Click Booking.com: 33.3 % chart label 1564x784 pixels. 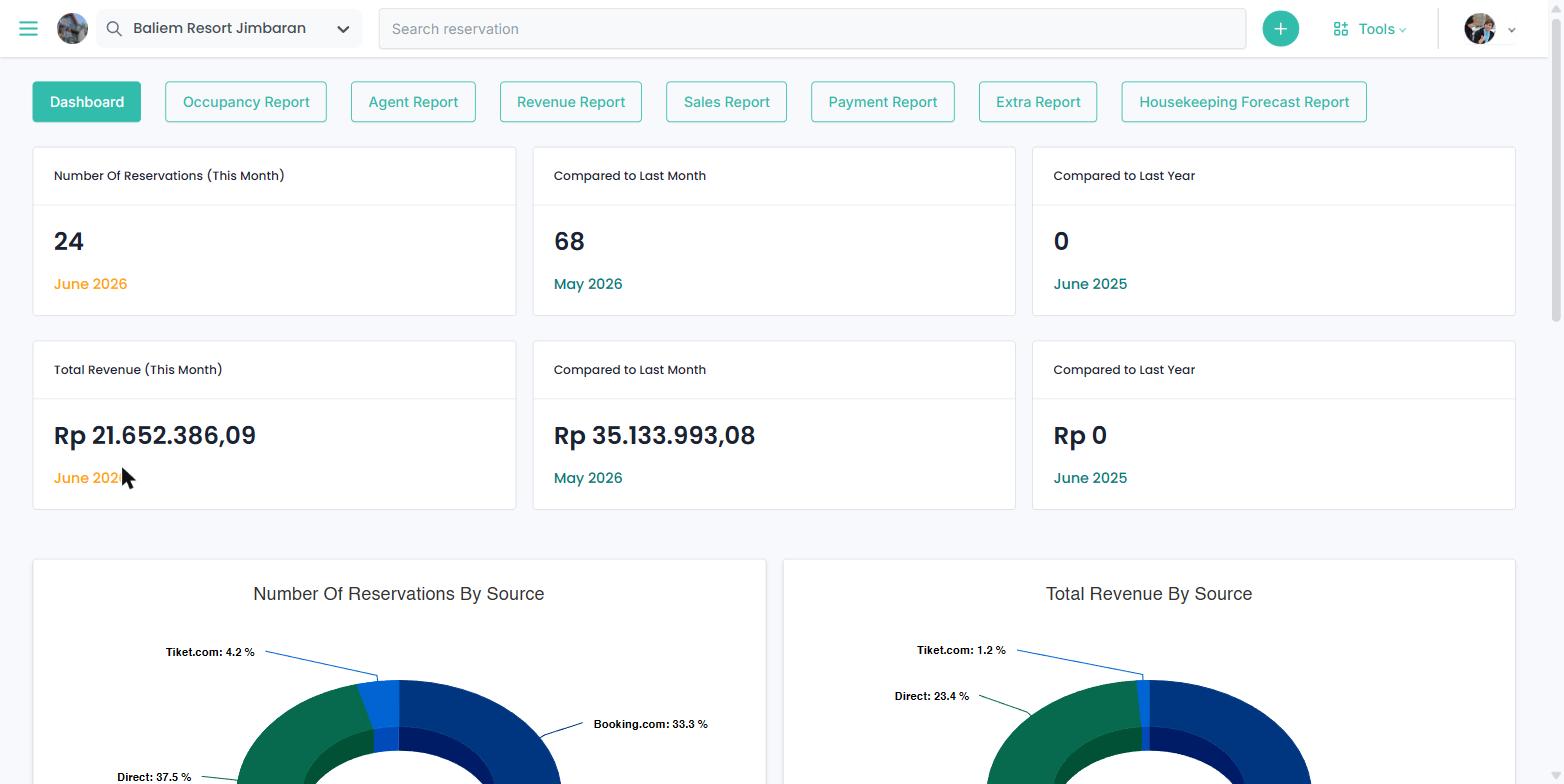(651, 724)
